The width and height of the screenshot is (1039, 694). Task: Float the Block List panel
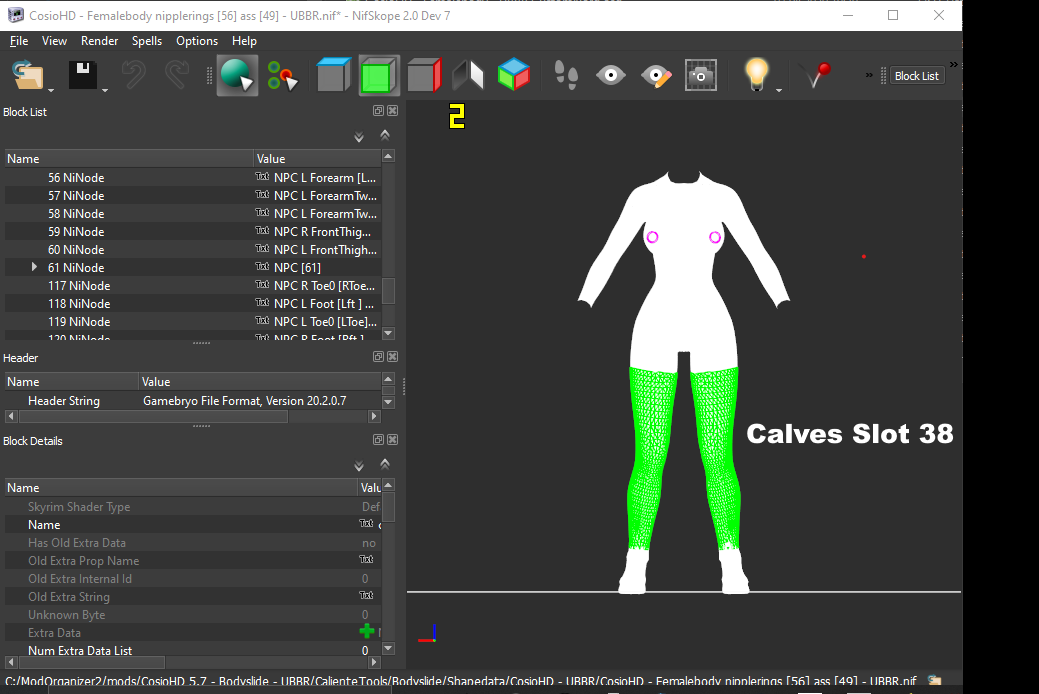tap(378, 111)
